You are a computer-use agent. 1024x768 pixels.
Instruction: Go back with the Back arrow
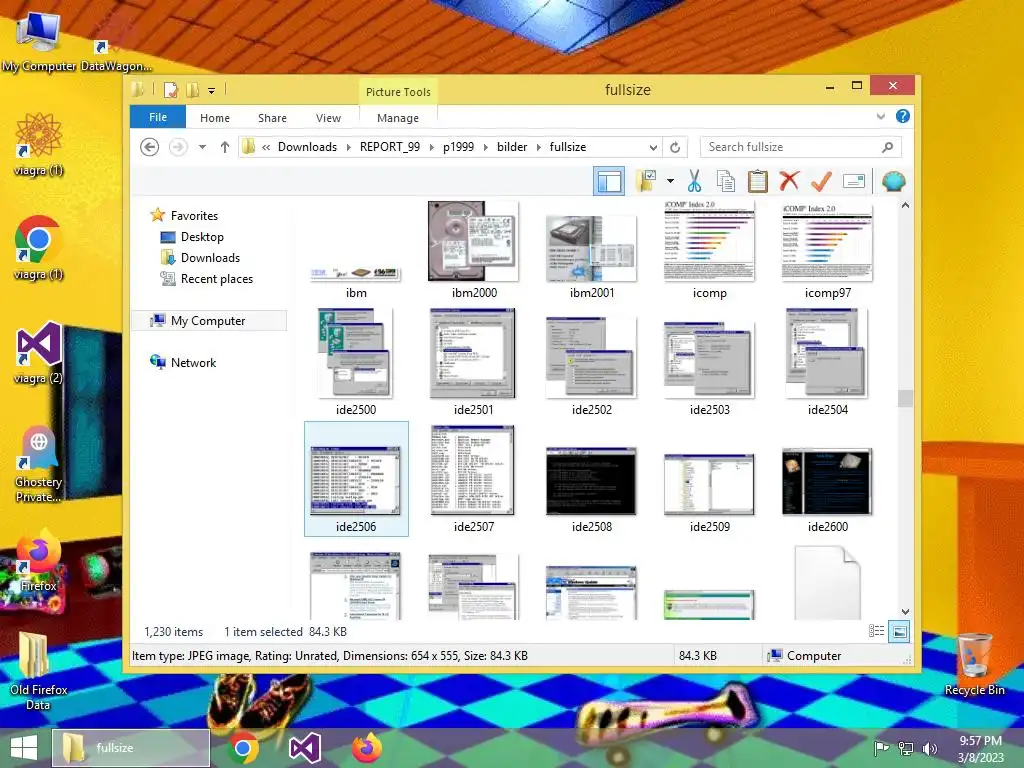pyautogui.click(x=150, y=147)
